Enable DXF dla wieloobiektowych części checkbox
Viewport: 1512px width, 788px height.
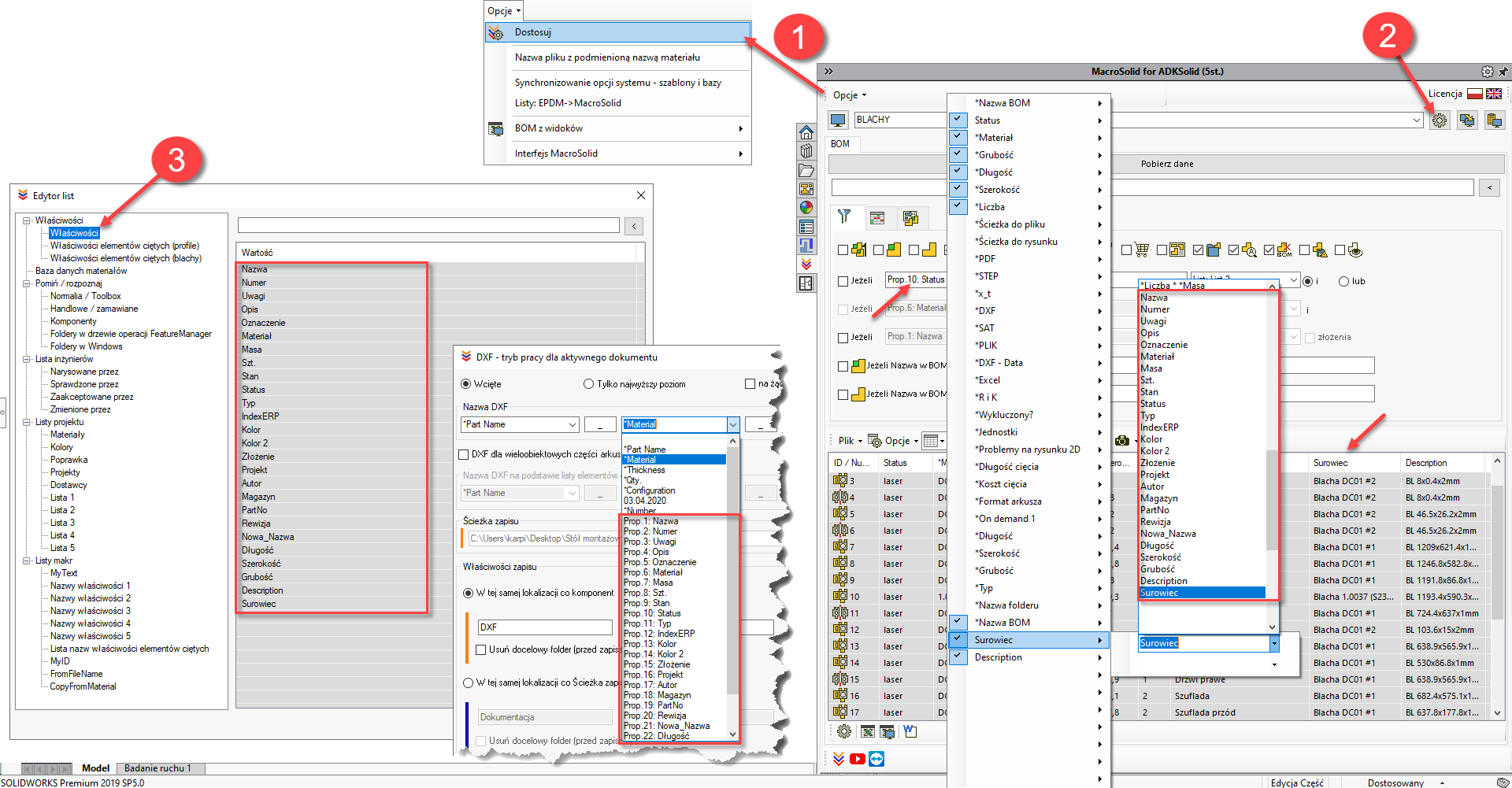pos(464,454)
